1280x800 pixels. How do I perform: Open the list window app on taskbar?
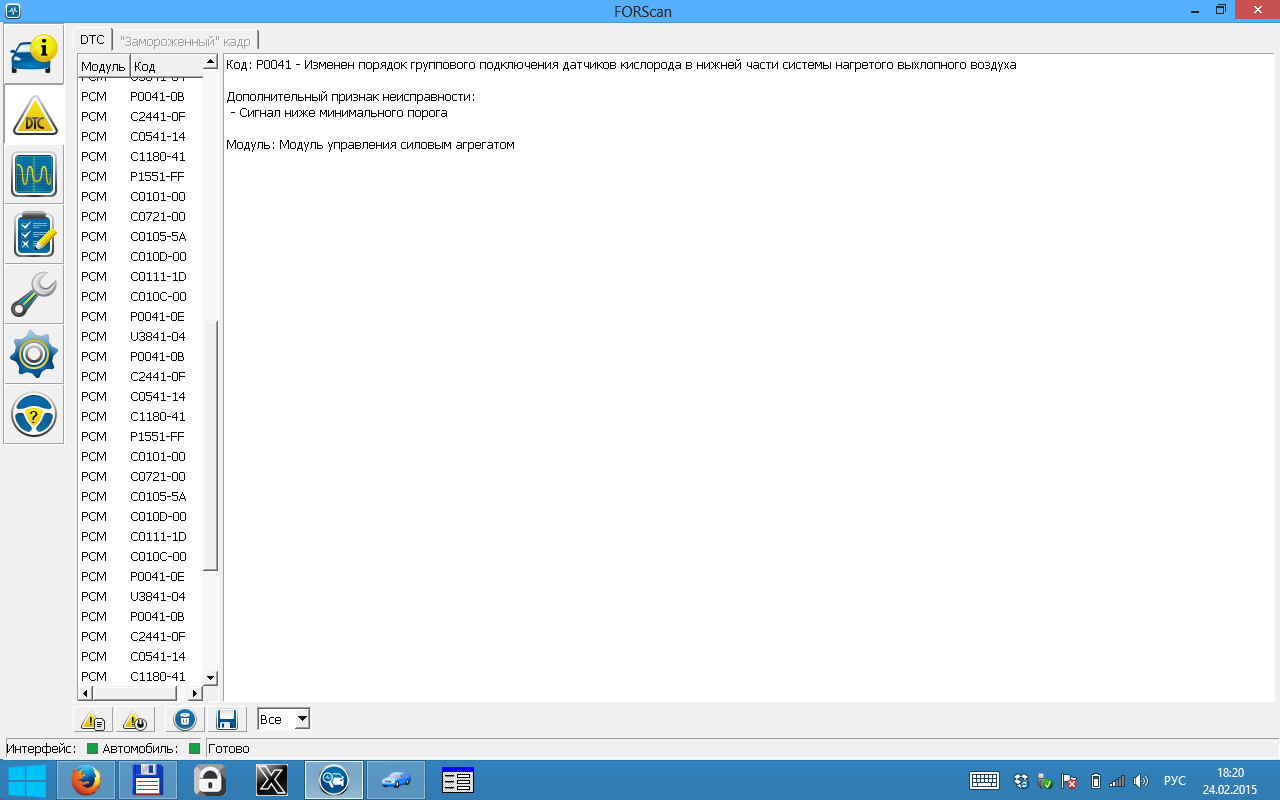pyautogui.click(x=458, y=780)
